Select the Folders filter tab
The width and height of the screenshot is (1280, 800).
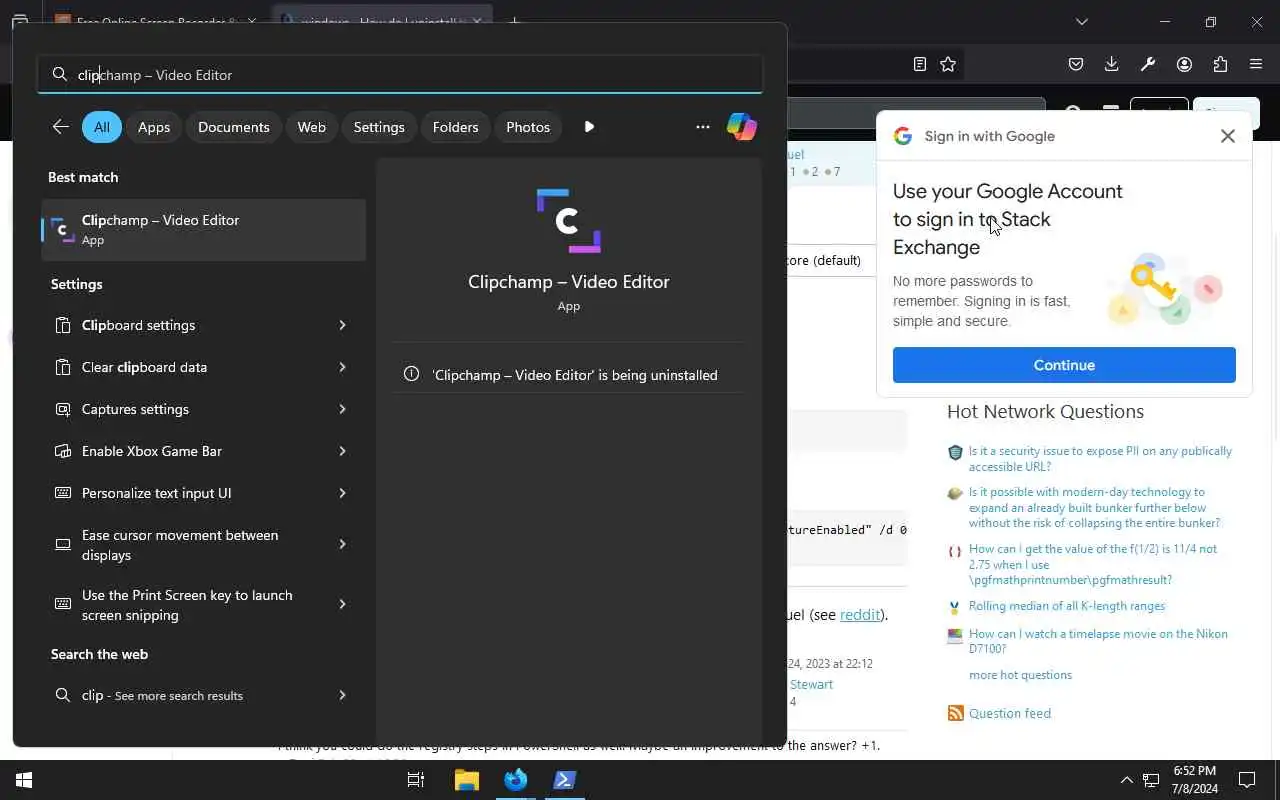click(456, 127)
